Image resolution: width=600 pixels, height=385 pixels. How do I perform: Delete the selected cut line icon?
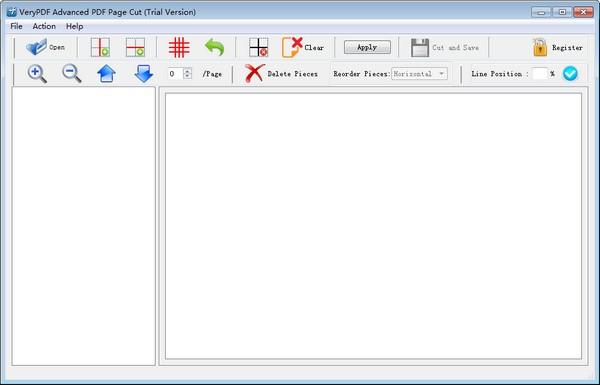pos(258,47)
